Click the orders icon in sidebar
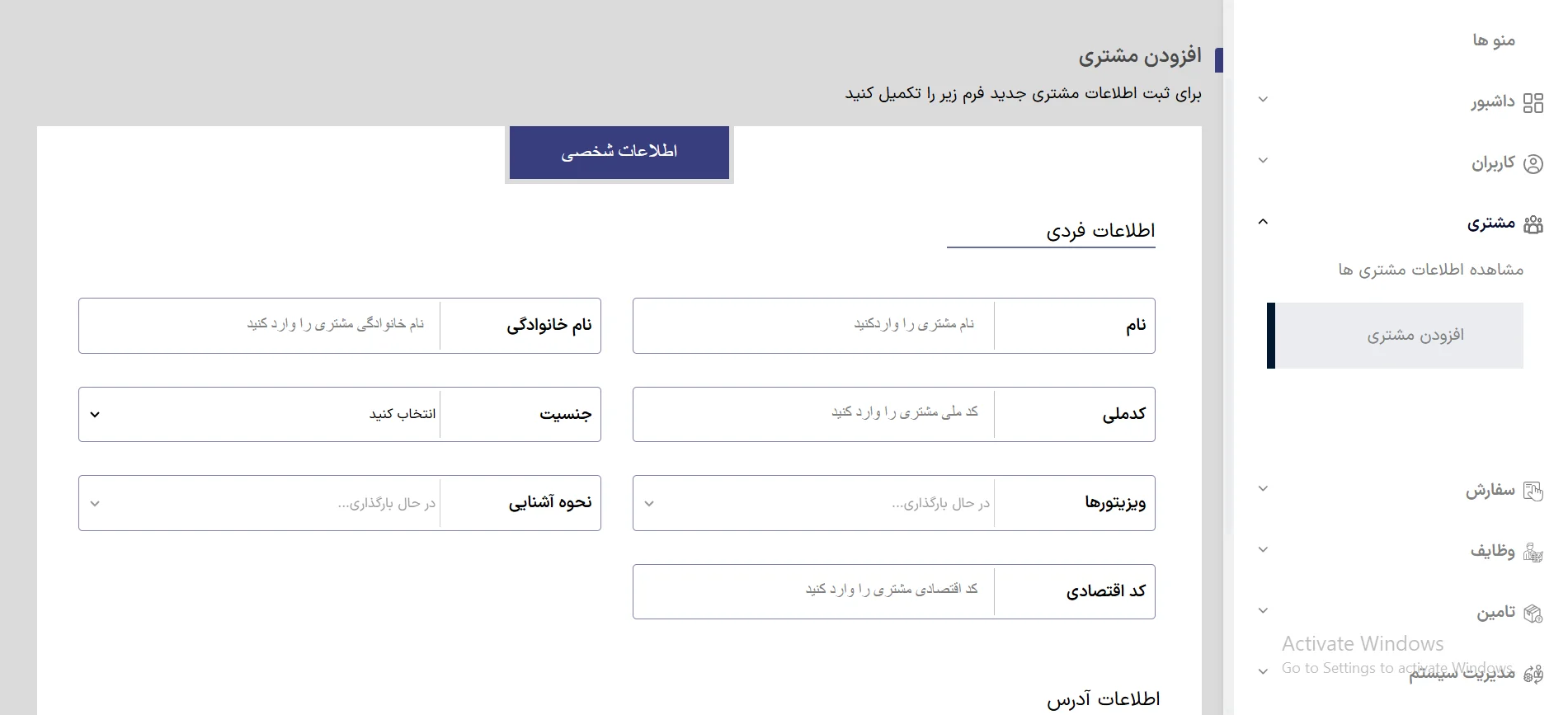The width and height of the screenshot is (1568, 715). point(1533,492)
